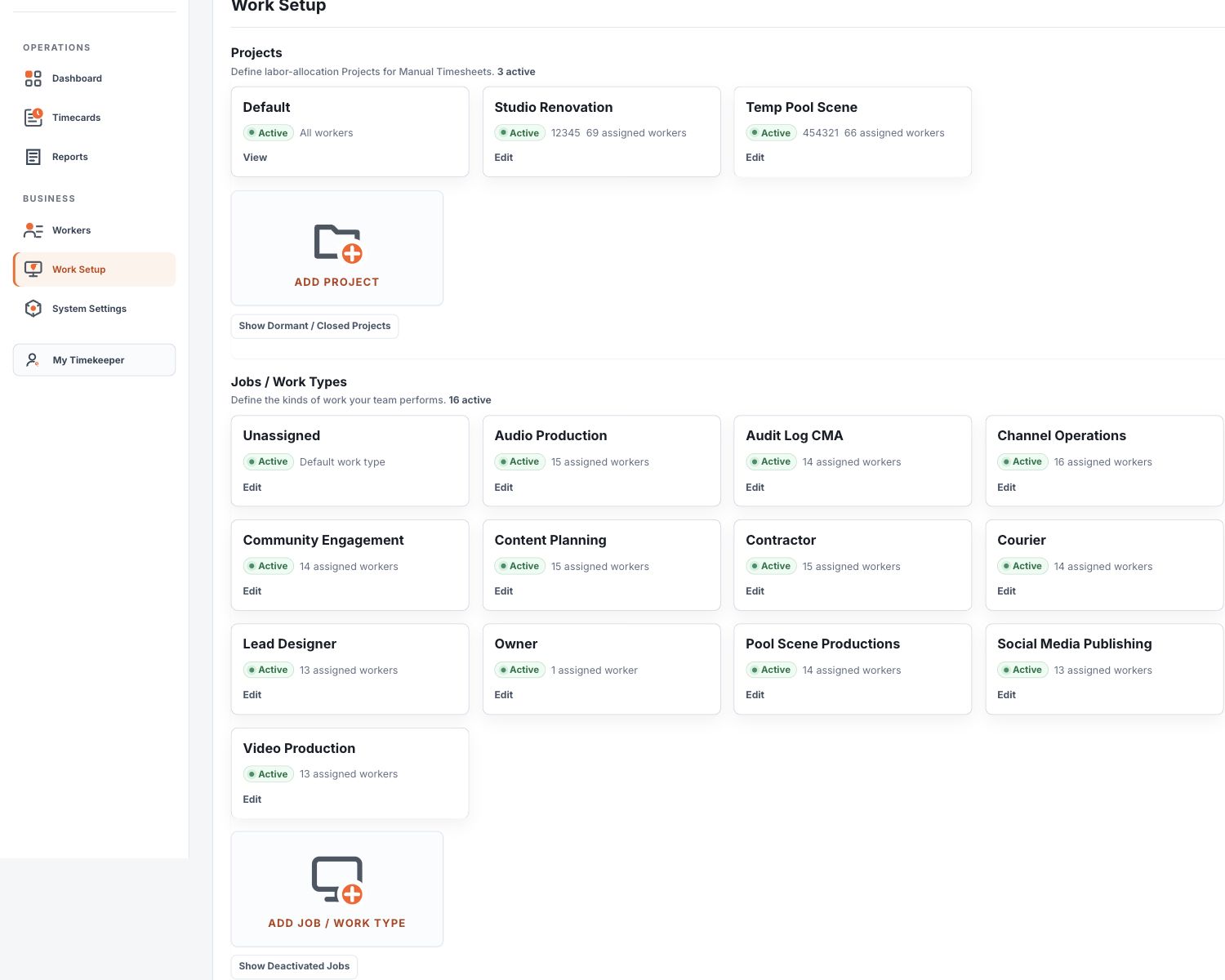Screen dimensions: 1225x980
Task: Open System Settings in the sidebar
Action: pyautogui.click(x=94, y=309)
